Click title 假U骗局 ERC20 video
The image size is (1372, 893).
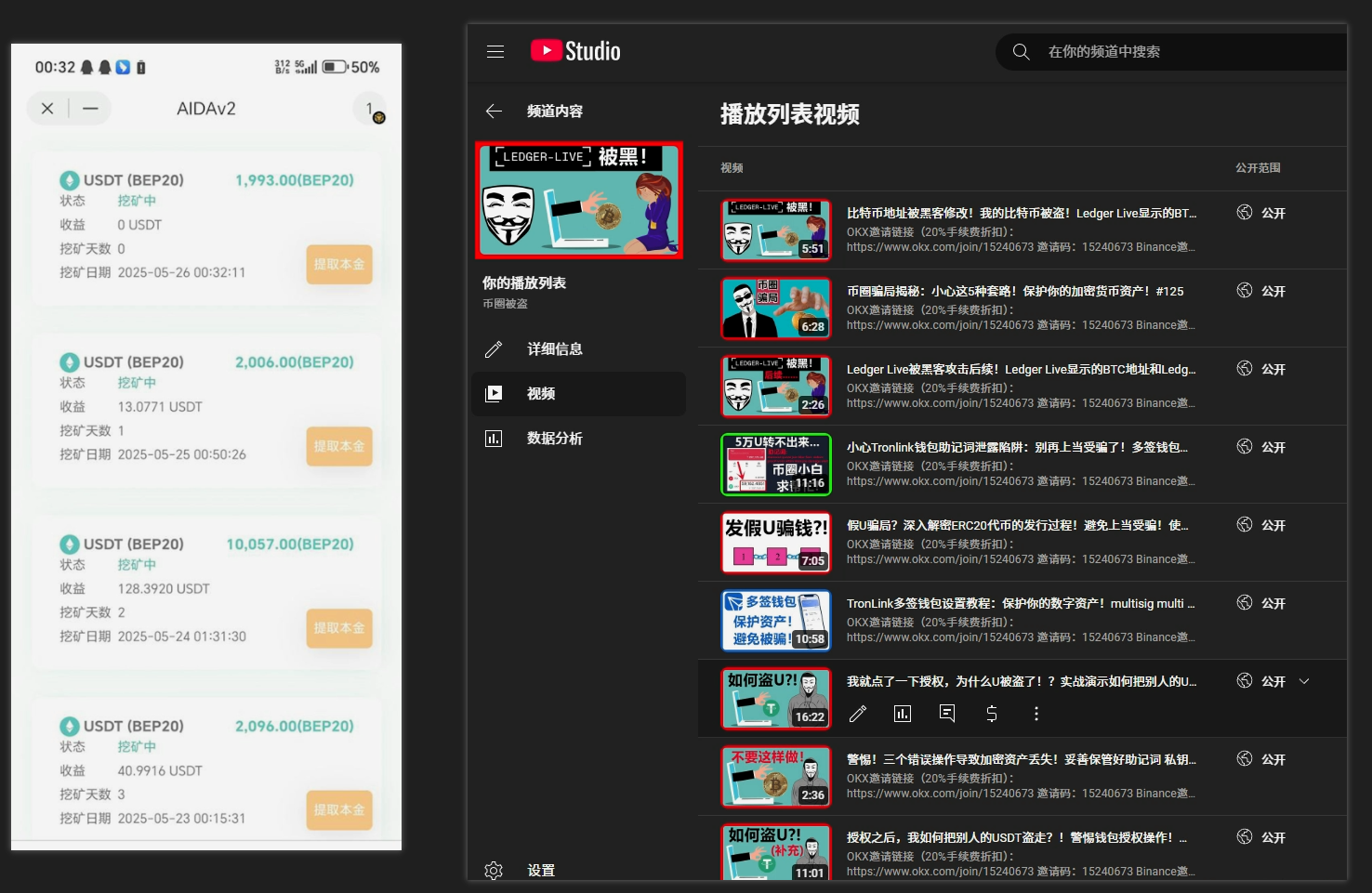point(1018,526)
